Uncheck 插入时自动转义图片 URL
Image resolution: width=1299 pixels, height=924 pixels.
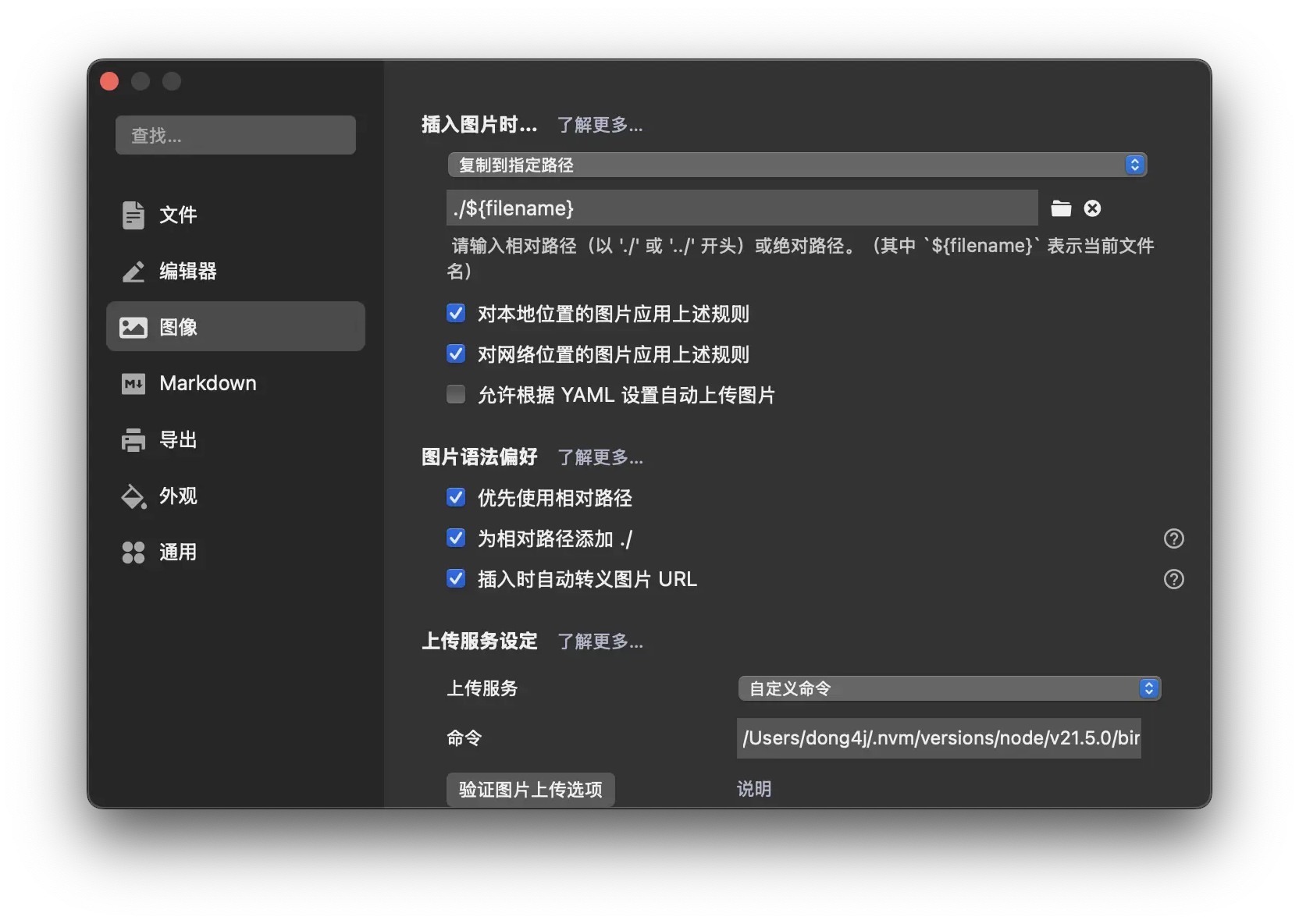point(456,578)
